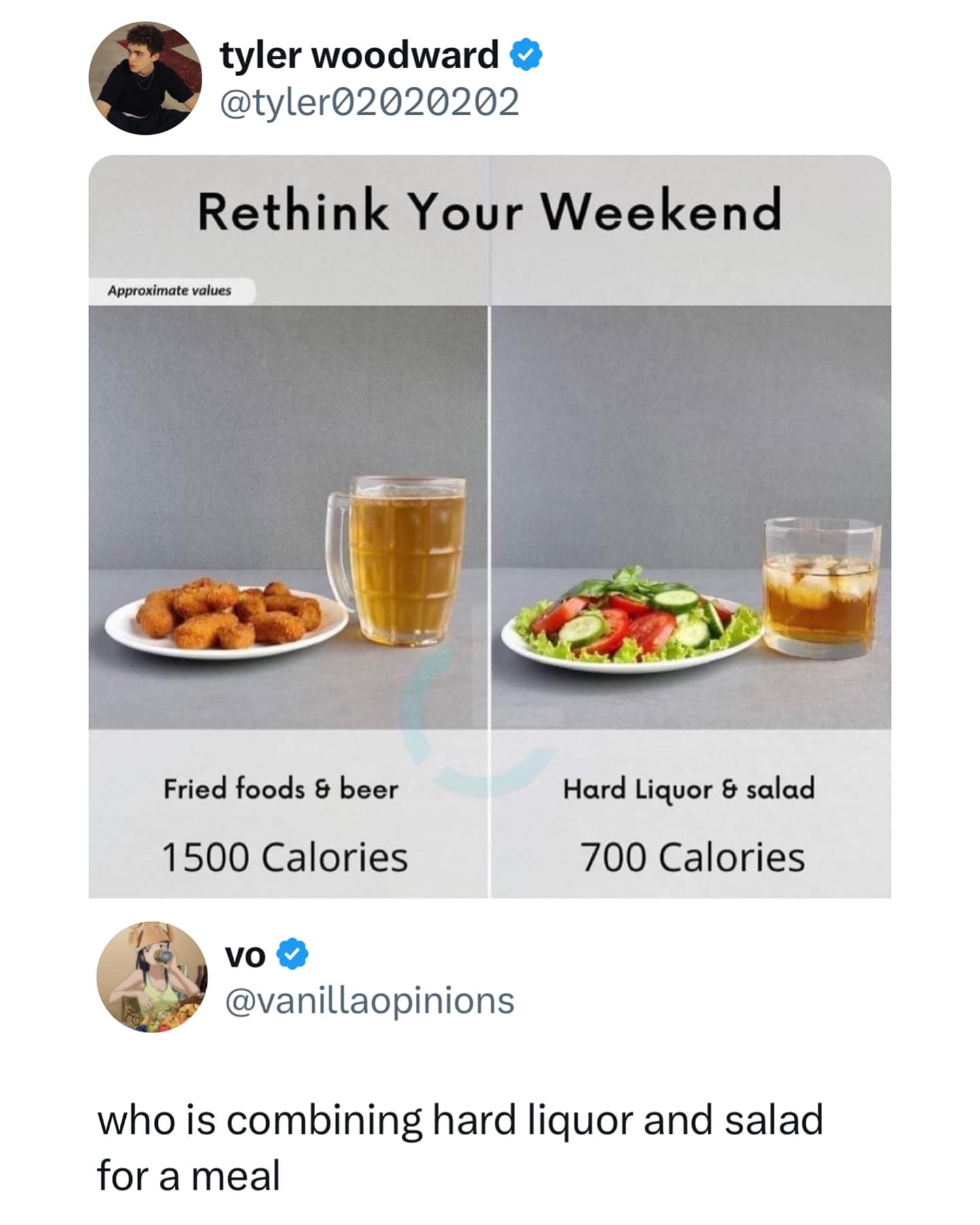Click the plate of fried nuggets
The image size is (980, 1225).
[226, 618]
